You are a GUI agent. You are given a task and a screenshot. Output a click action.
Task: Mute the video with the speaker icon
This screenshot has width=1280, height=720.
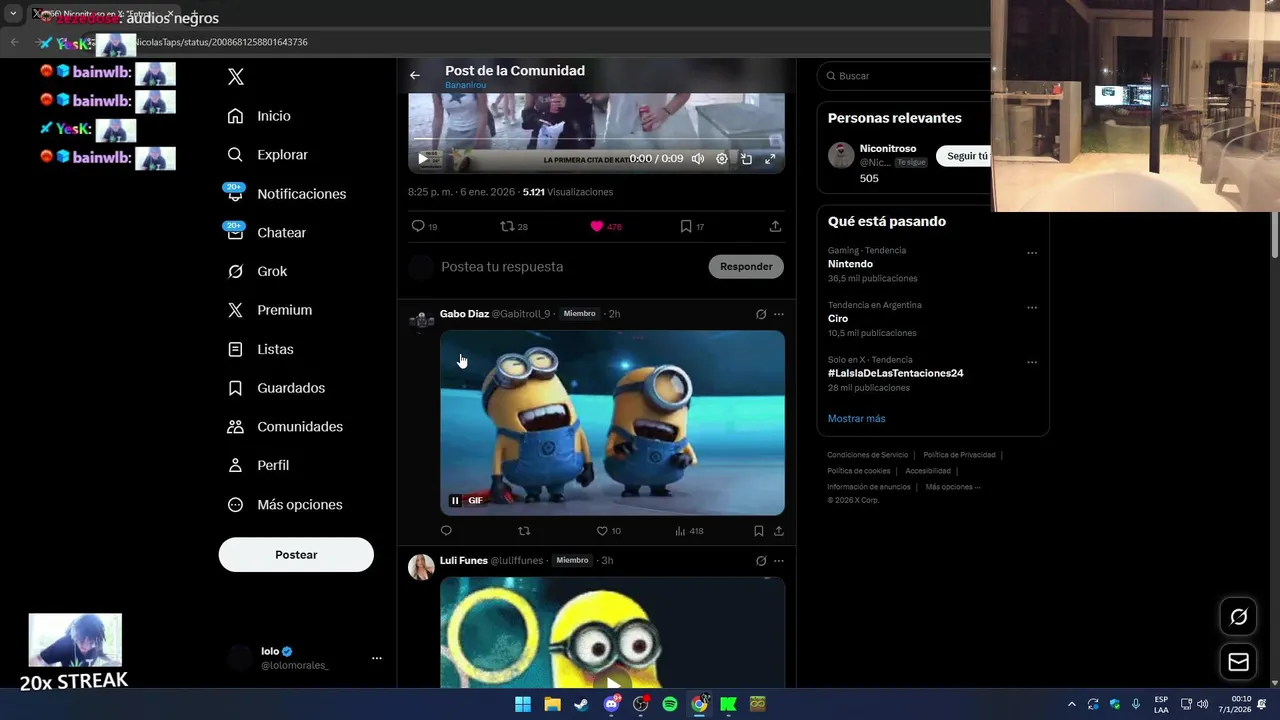point(698,158)
